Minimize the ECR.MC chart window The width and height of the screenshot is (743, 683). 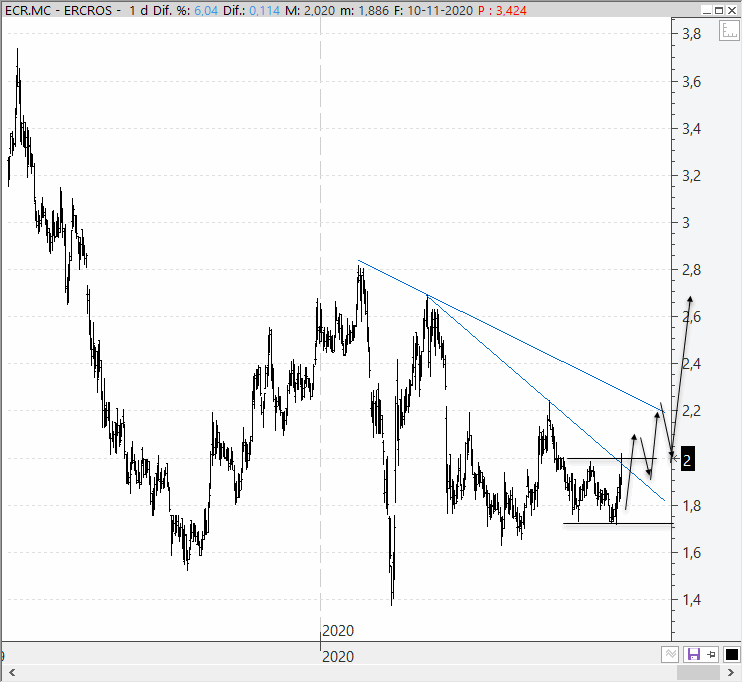(707, 10)
